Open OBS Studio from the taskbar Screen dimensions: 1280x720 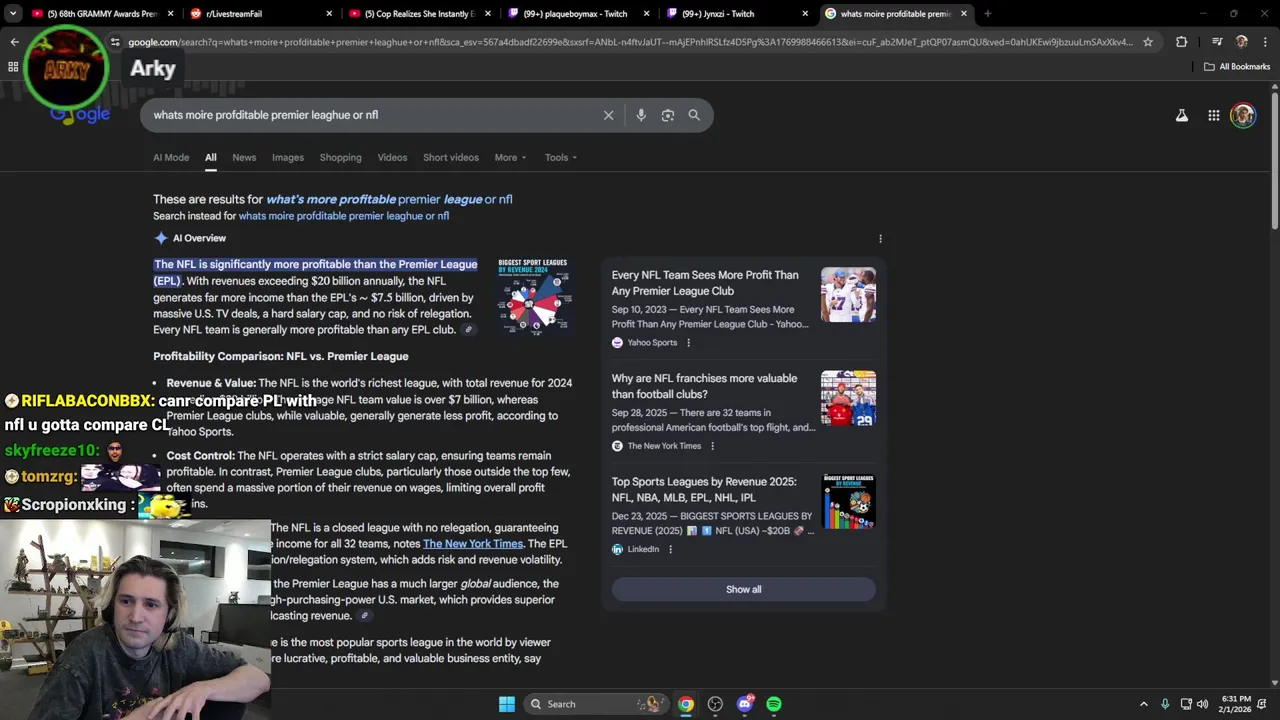click(x=715, y=704)
